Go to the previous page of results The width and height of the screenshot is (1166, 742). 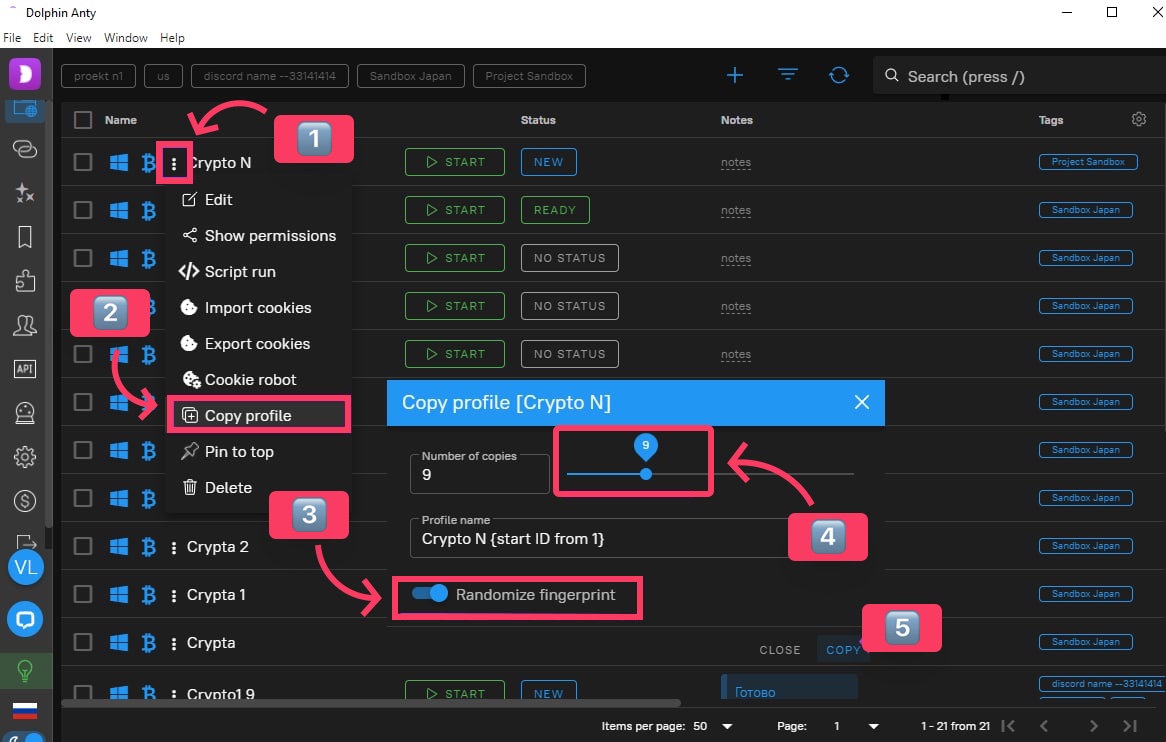click(1043, 726)
